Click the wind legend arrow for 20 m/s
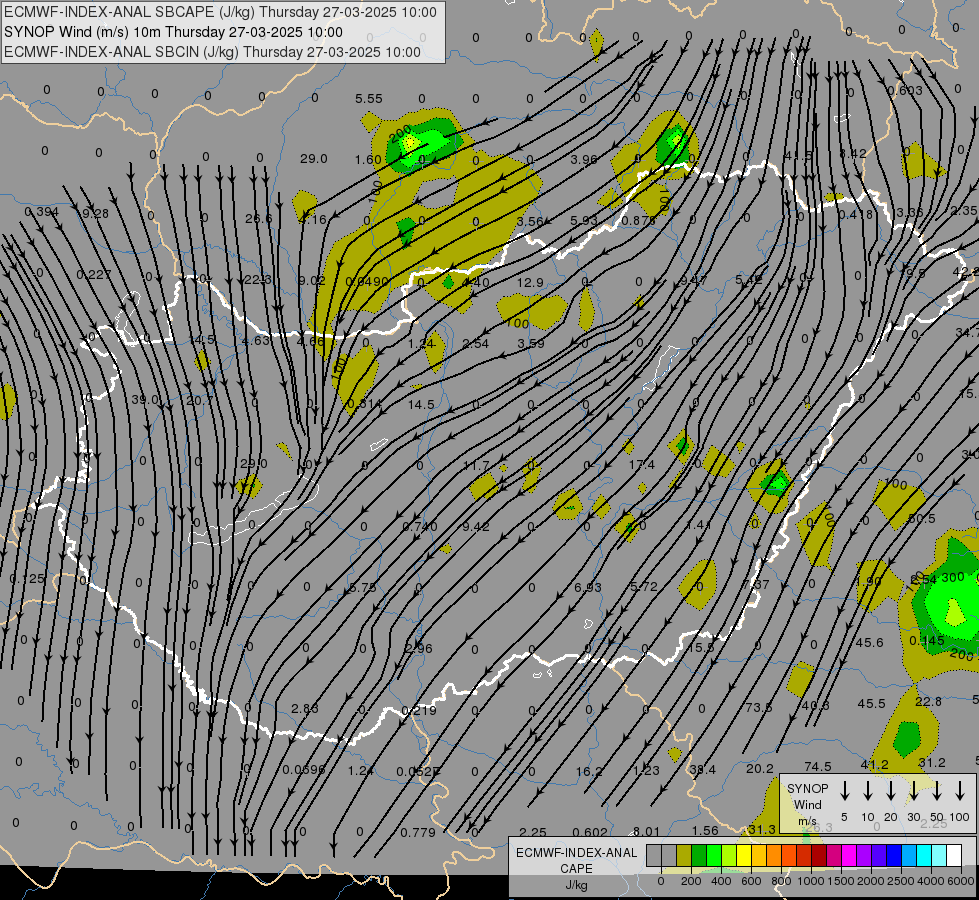This screenshot has height=900, width=979. click(891, 791)
